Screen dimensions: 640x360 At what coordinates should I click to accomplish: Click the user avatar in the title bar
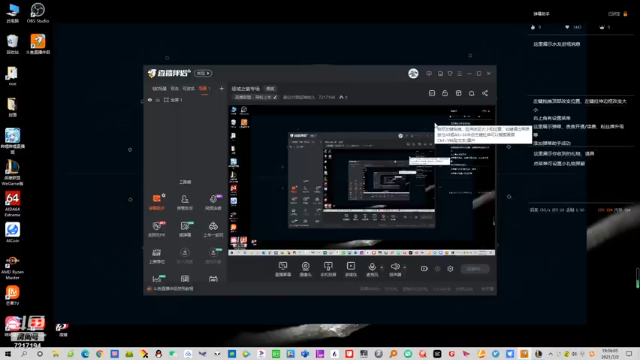coord(413,73)
